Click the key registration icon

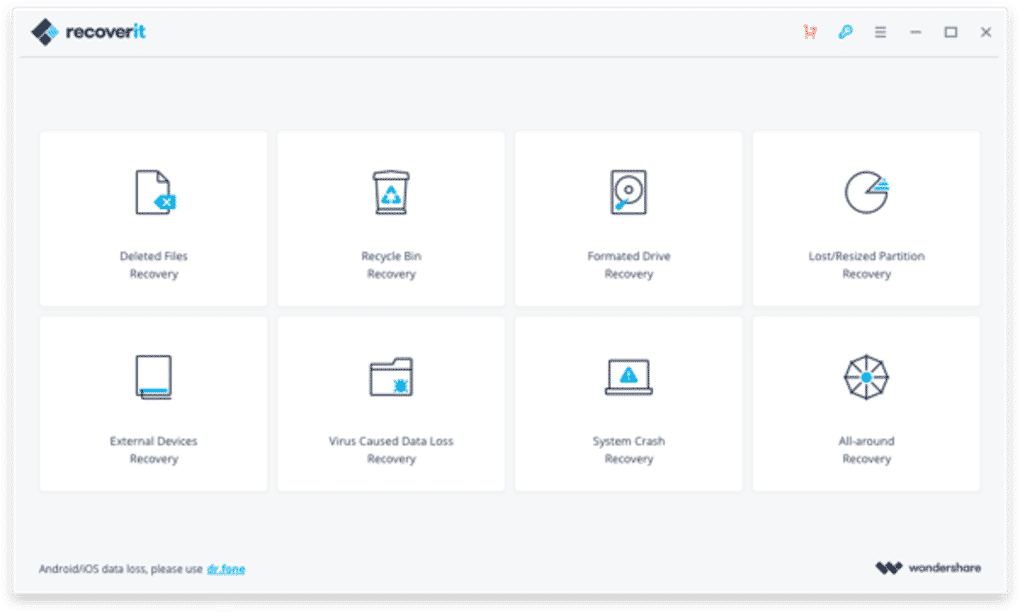[x=845, y=32]
